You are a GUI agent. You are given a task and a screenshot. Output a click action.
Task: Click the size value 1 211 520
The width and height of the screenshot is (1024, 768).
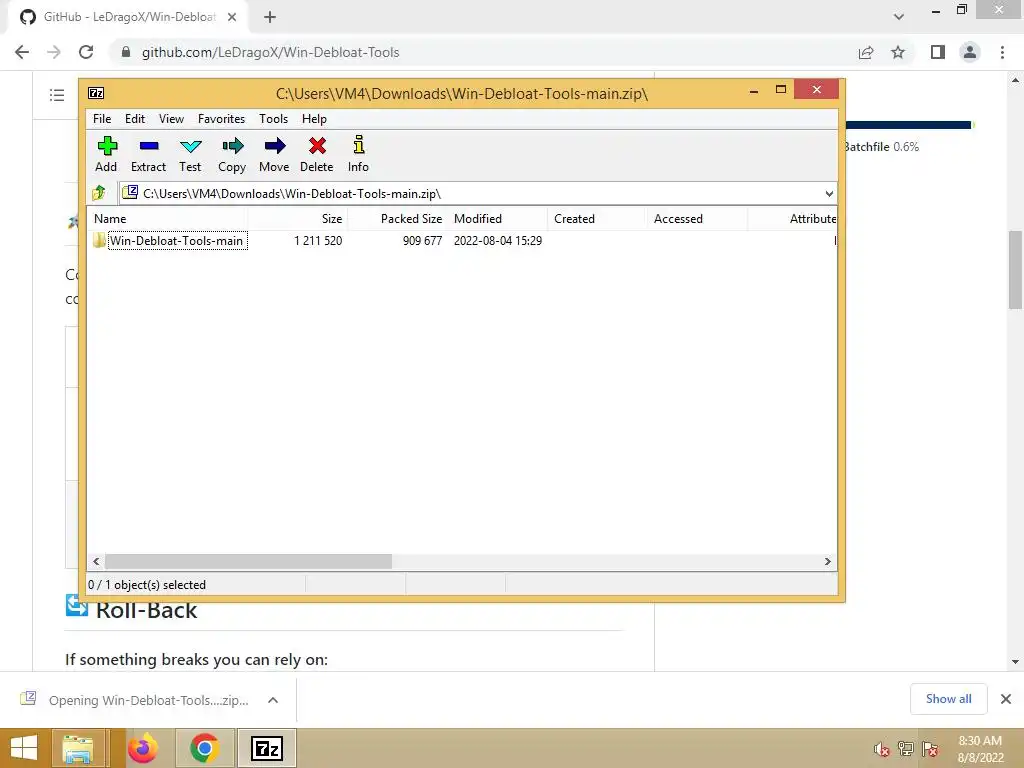click(x=318, y=240)
